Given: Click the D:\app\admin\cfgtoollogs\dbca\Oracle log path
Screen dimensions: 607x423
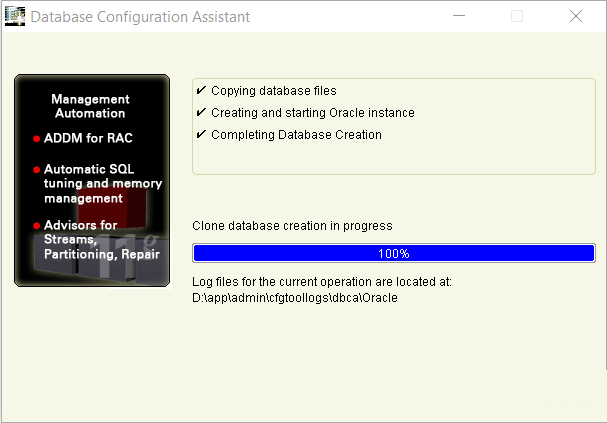Looking at the screenshot, I should point(295,297).
